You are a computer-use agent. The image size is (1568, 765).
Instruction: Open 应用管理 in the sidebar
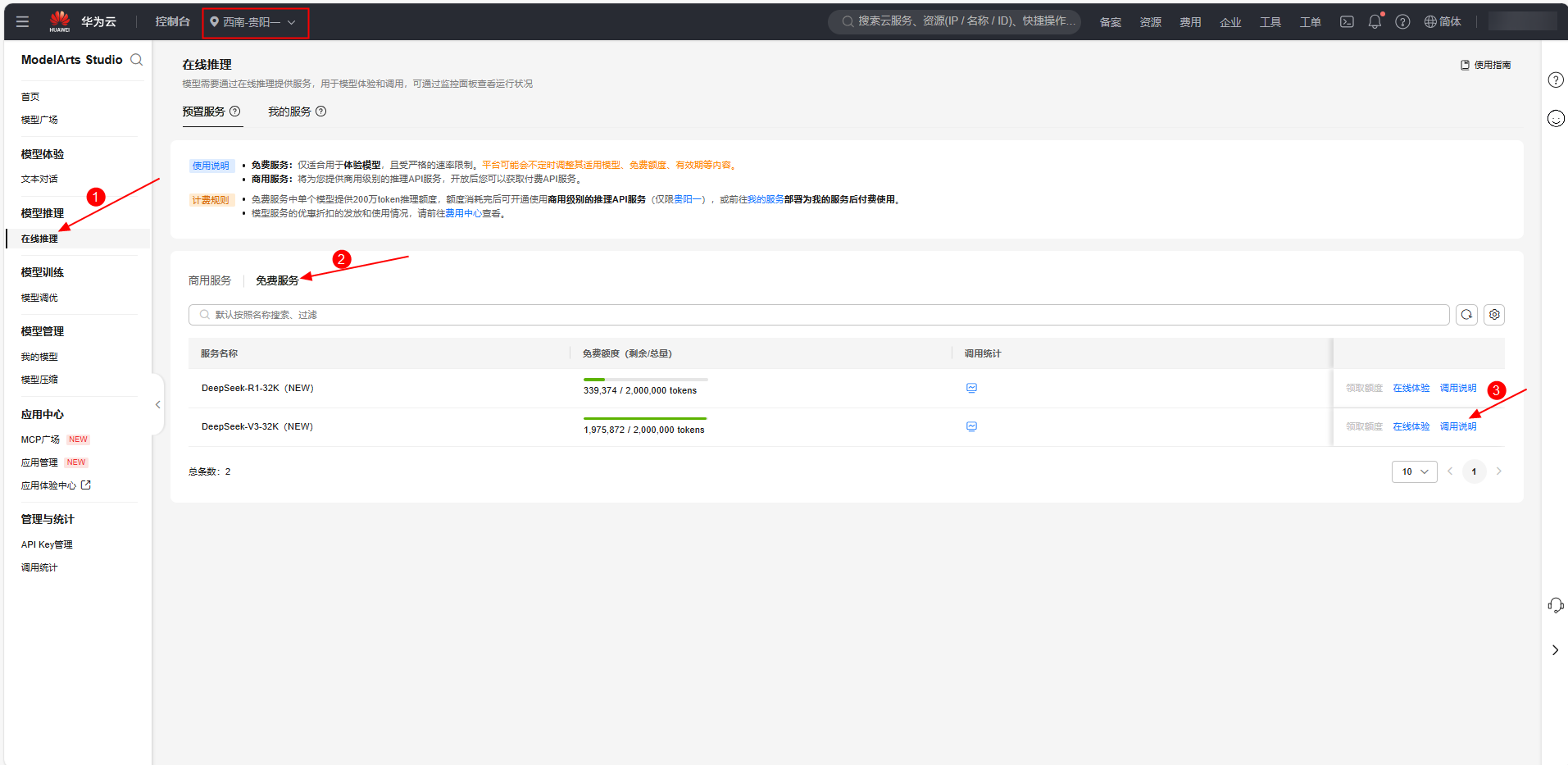coord(39,462)
